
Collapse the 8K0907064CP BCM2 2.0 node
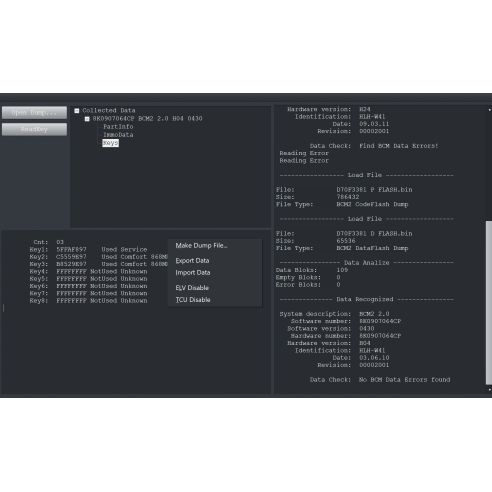tap(87, 119)
